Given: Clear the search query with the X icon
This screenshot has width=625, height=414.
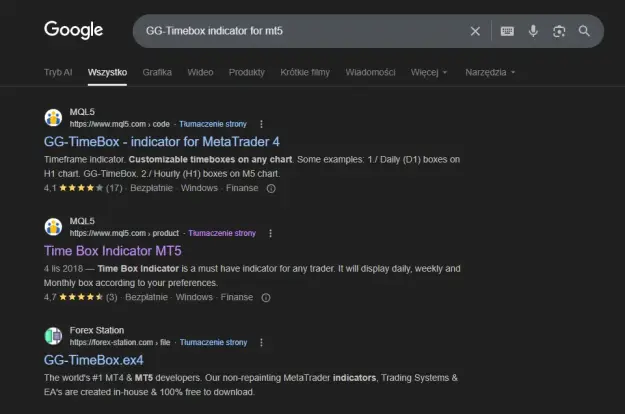Looking at the screenshot, I should 475,31.
